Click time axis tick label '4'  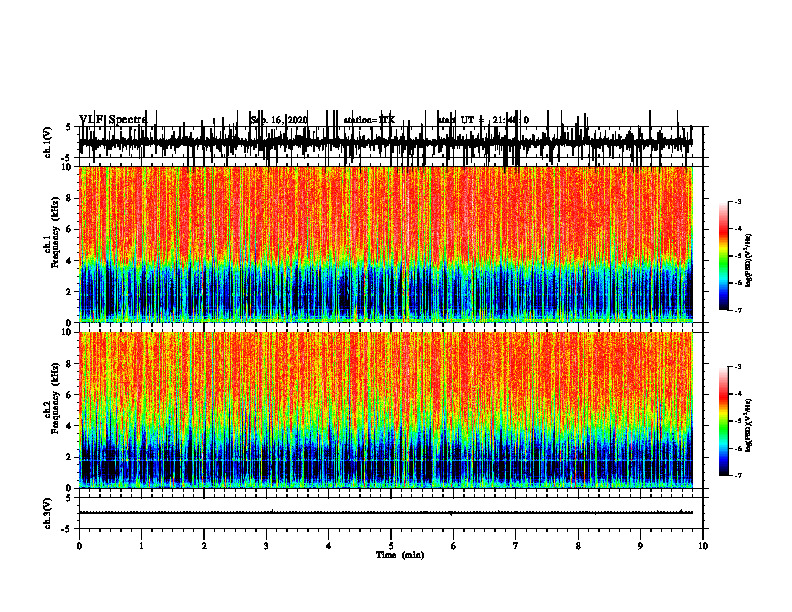(329, 546)
